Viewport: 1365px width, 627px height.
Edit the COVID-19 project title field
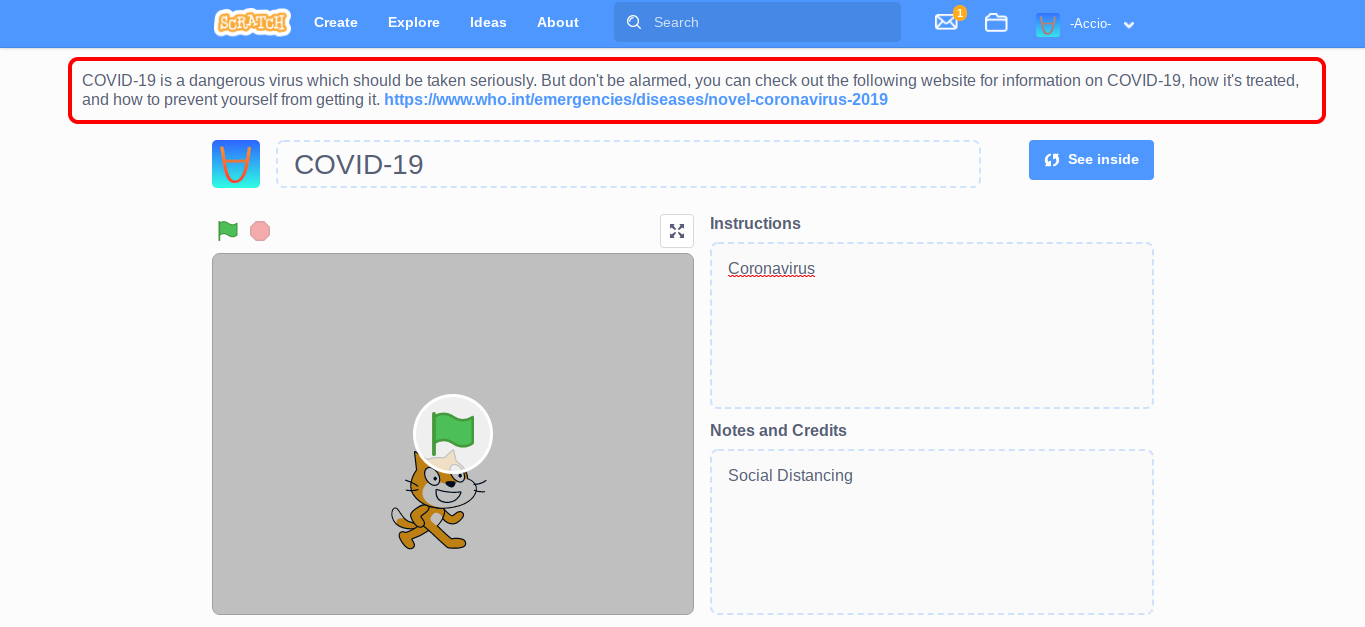click(x=628, y=164)
